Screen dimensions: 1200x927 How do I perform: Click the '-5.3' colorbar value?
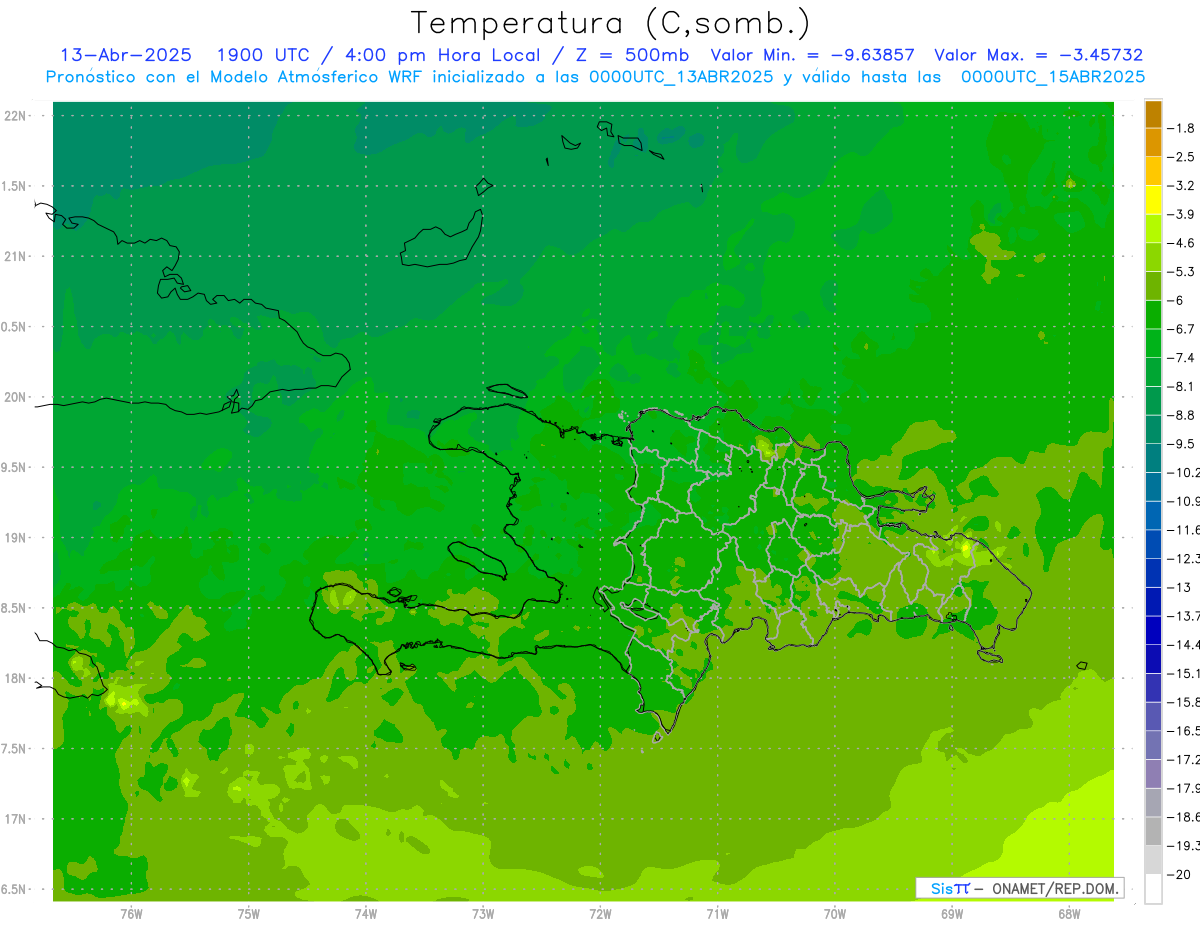[x=1183, y=271]
